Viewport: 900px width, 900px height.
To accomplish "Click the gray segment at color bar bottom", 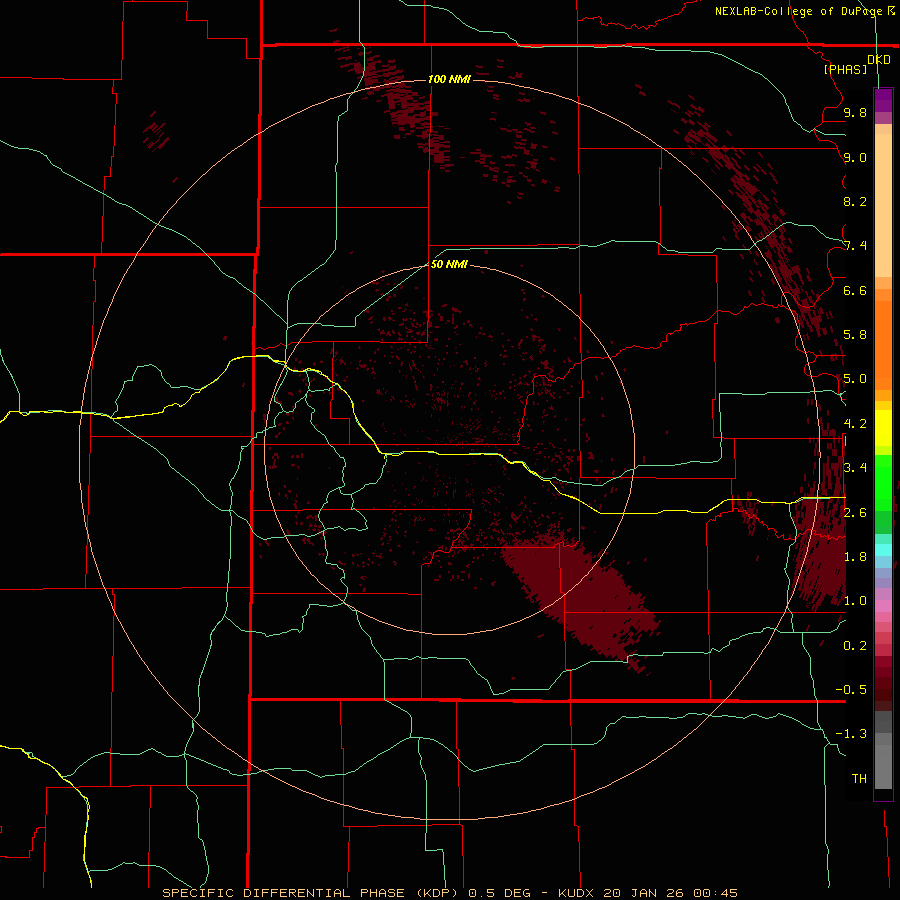I will [x=883, y=766].
